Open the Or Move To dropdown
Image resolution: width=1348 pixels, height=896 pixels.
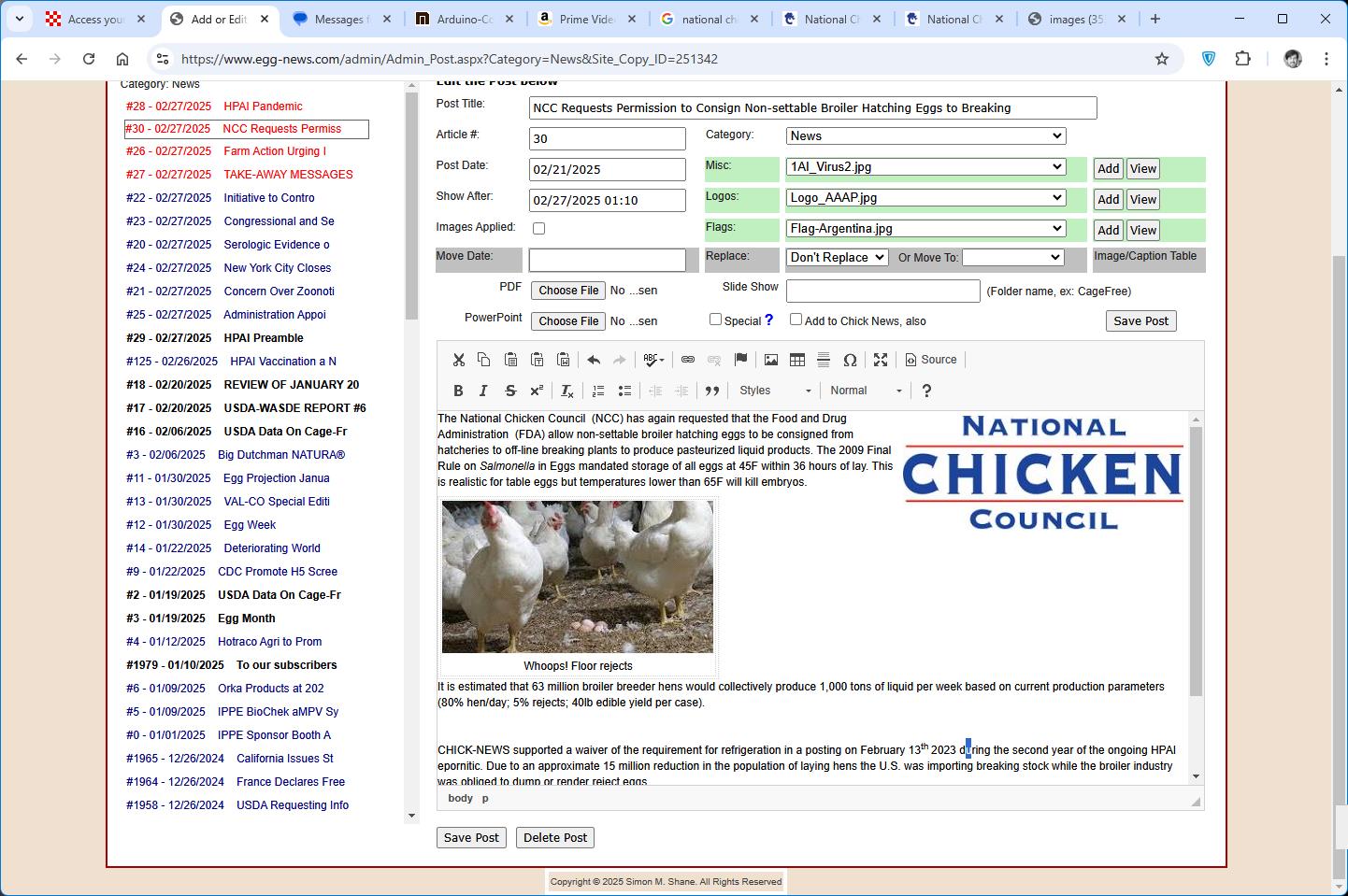click(x=1013, y=258)
